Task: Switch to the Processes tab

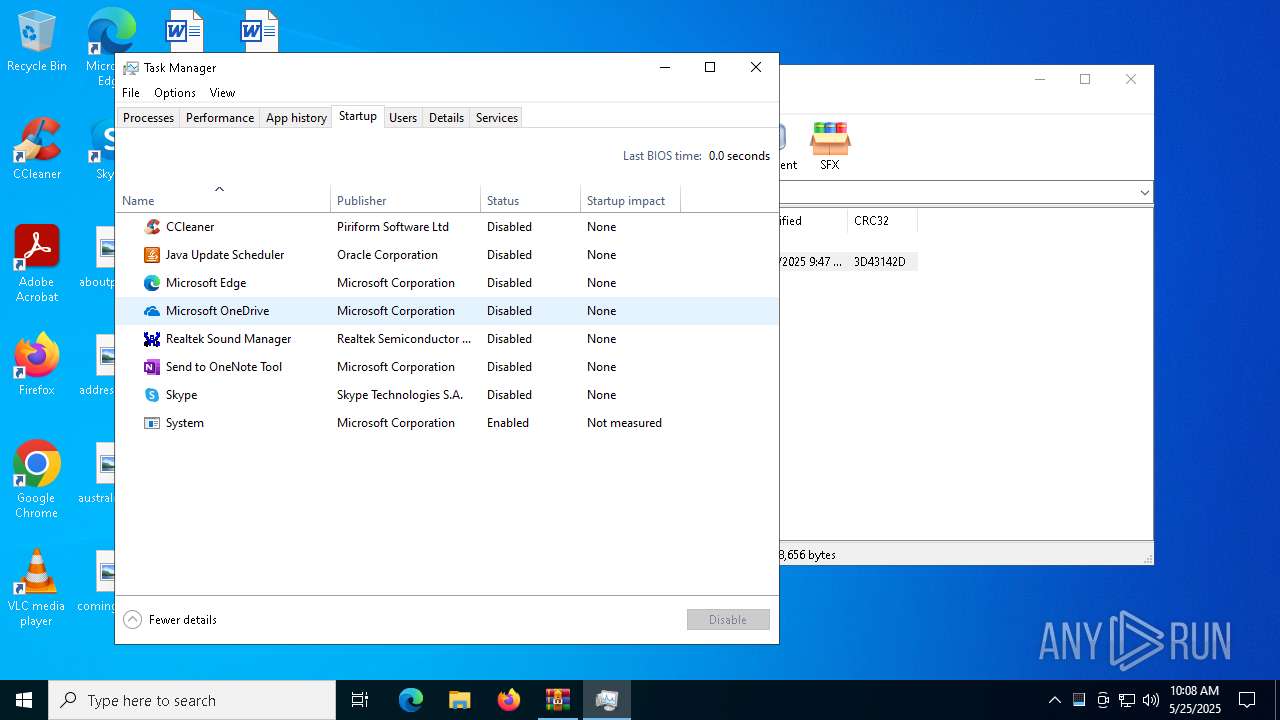Action: click(x=148, y=118)
